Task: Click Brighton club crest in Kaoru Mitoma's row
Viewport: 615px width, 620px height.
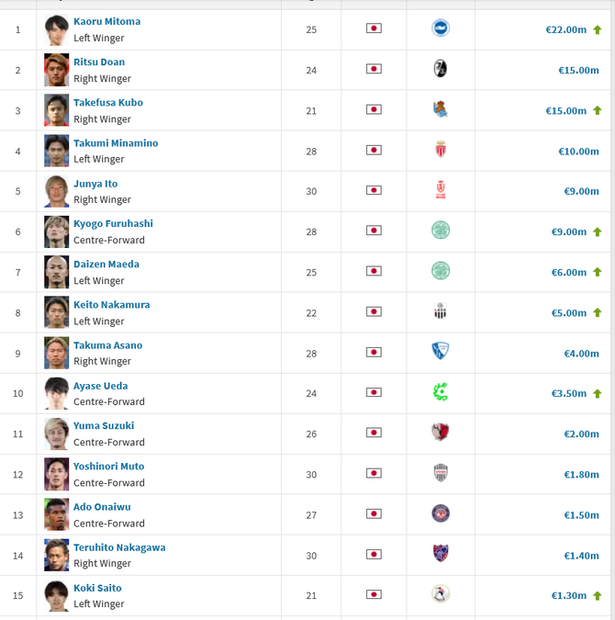Action: (x=440, y=28)
